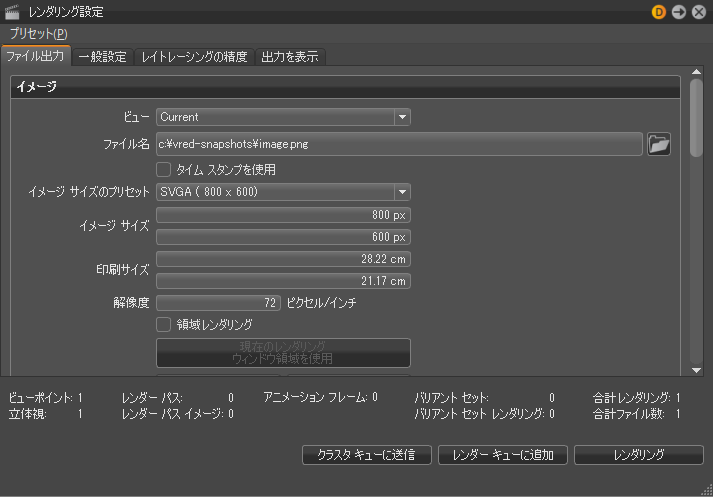
Task: Click the 解像度 field showing 72
Action: [218, 303]
